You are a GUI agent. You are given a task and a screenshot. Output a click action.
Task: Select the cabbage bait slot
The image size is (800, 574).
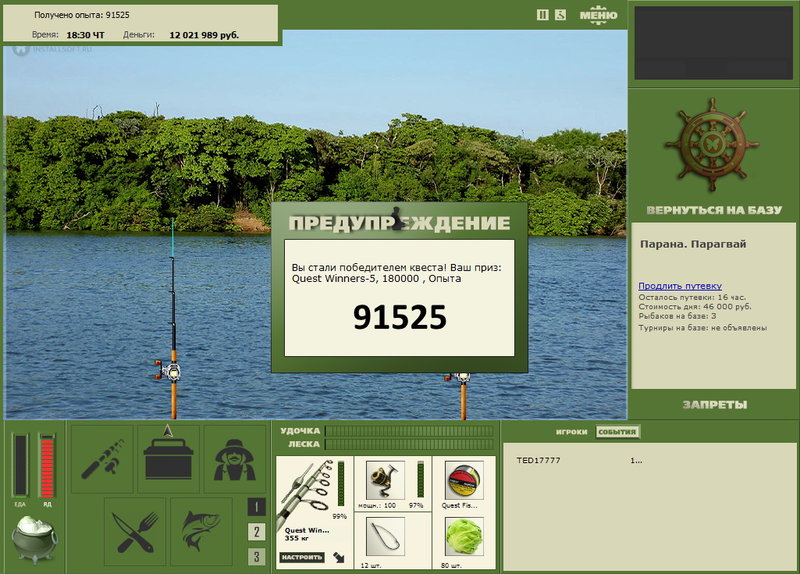click(464, 536)
